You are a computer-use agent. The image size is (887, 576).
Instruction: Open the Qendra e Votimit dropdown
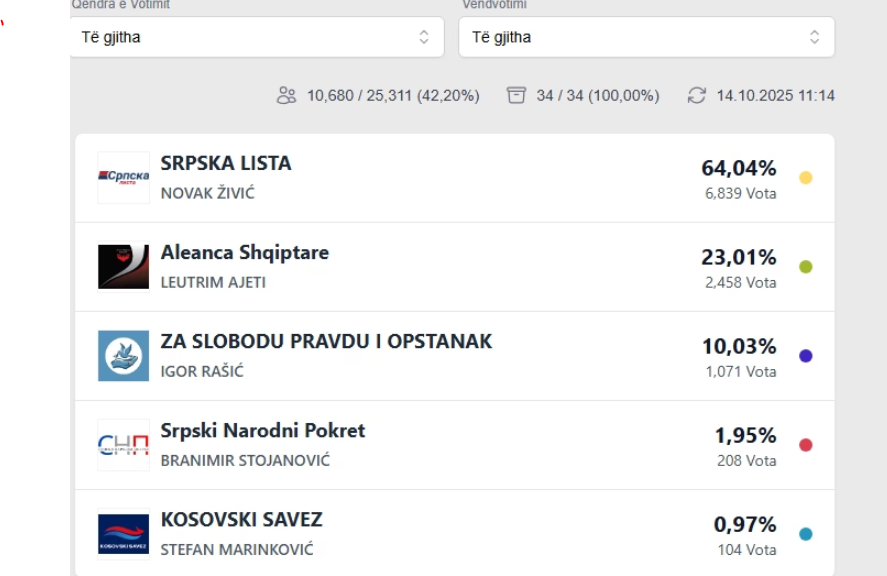tap(257, 37)
